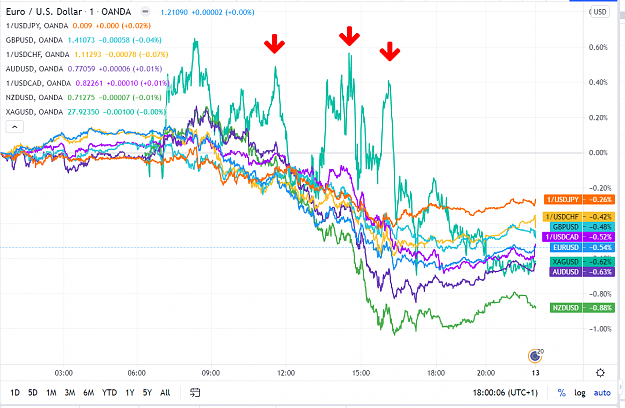Open chart settings gear icon

point(600,373)
